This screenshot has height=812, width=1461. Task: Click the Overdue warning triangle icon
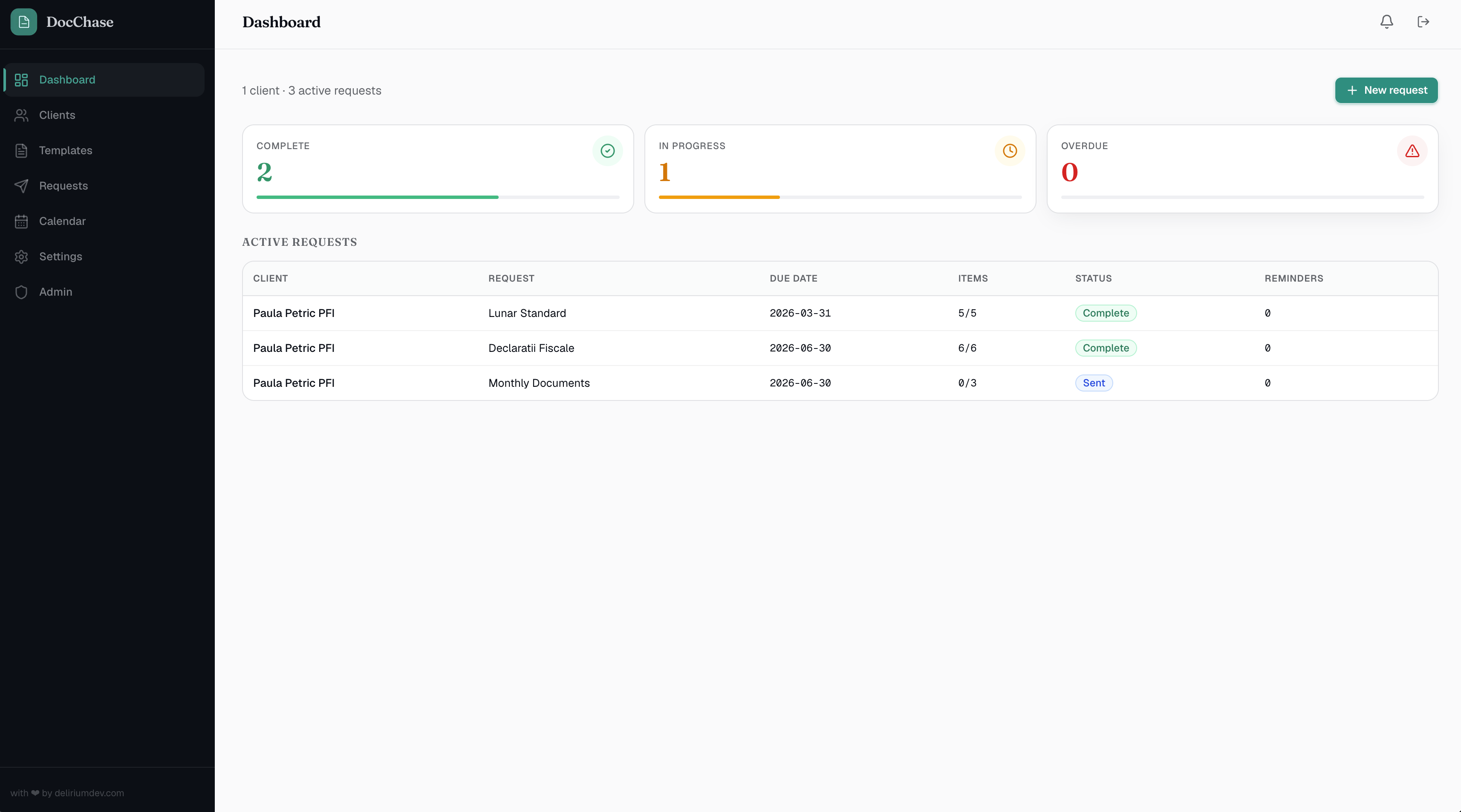click(1412, 151)
